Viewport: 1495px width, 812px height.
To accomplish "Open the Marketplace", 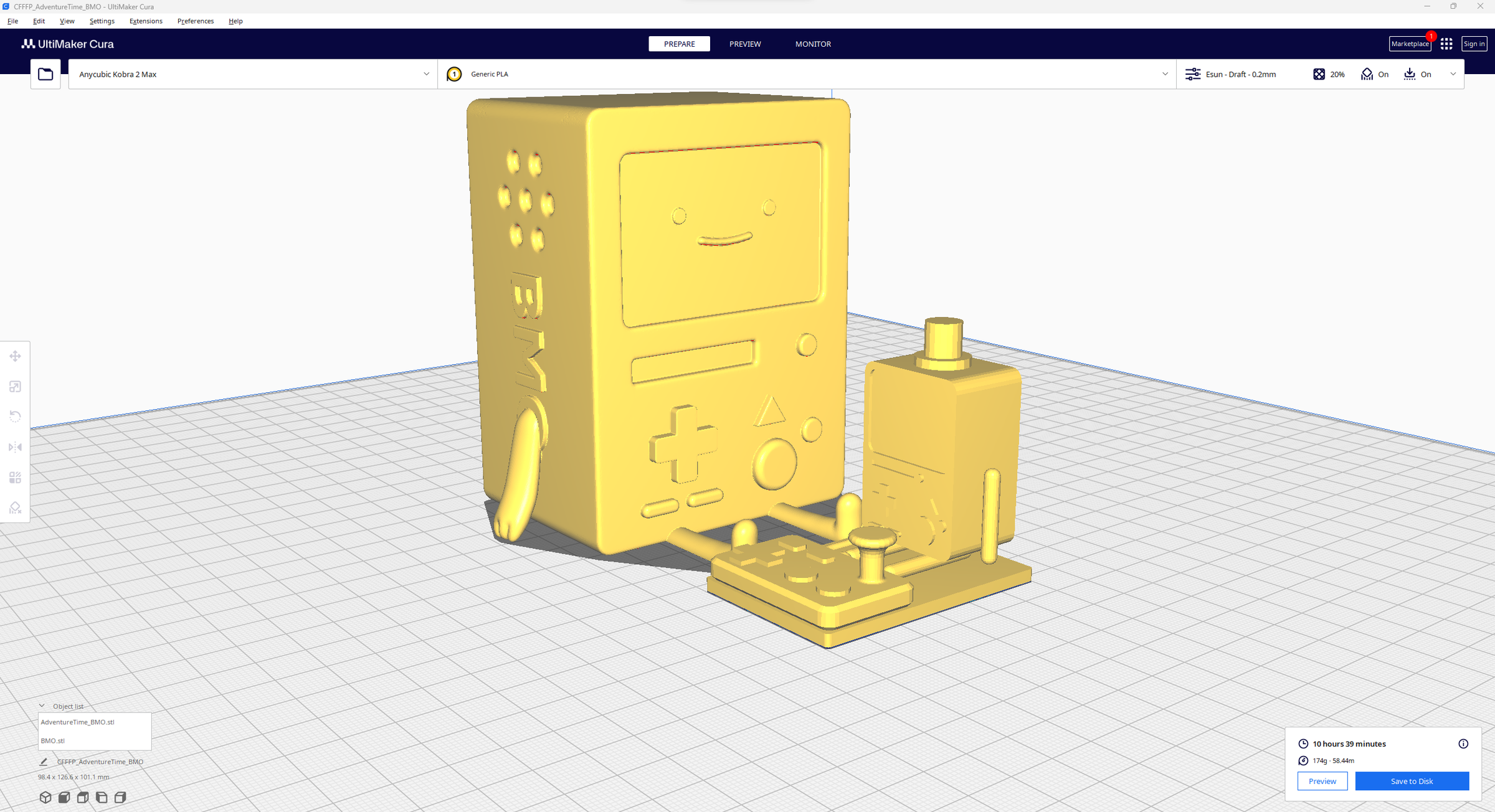I will (x=1410, y=44).
